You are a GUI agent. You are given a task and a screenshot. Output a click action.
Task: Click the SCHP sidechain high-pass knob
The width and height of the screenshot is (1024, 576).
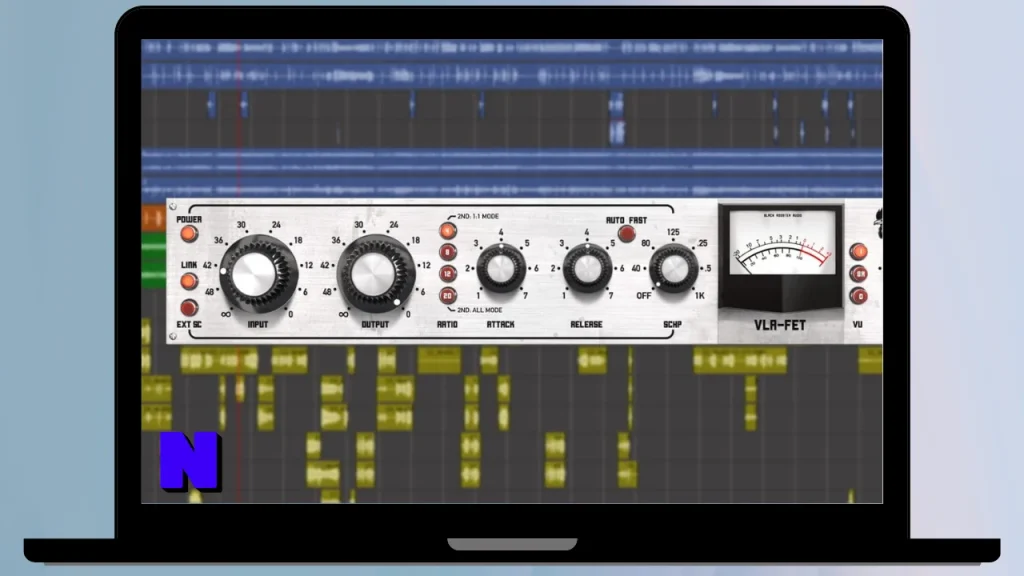pyautogui.click(x=673, y=268)
